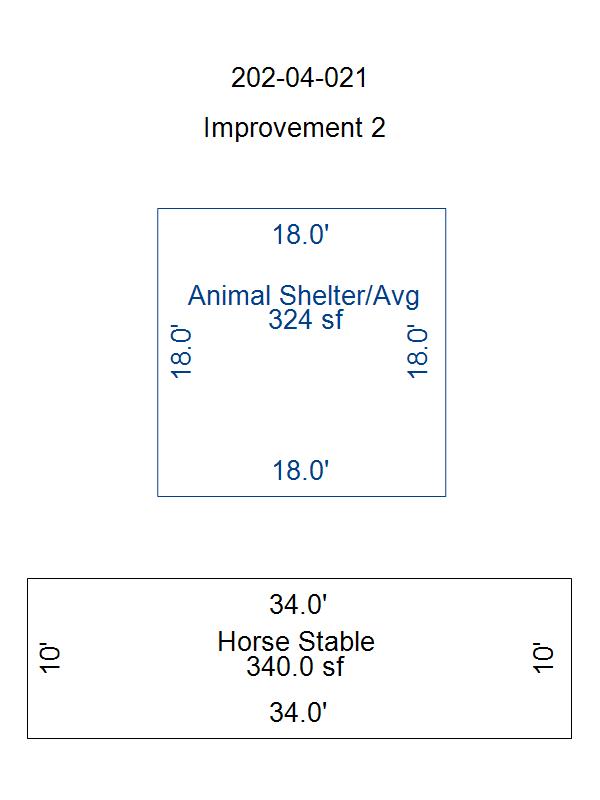The height and width of the screenshot is (800, 600).
Task: Select the Improvement 2 heading
Action: (294, 127)
